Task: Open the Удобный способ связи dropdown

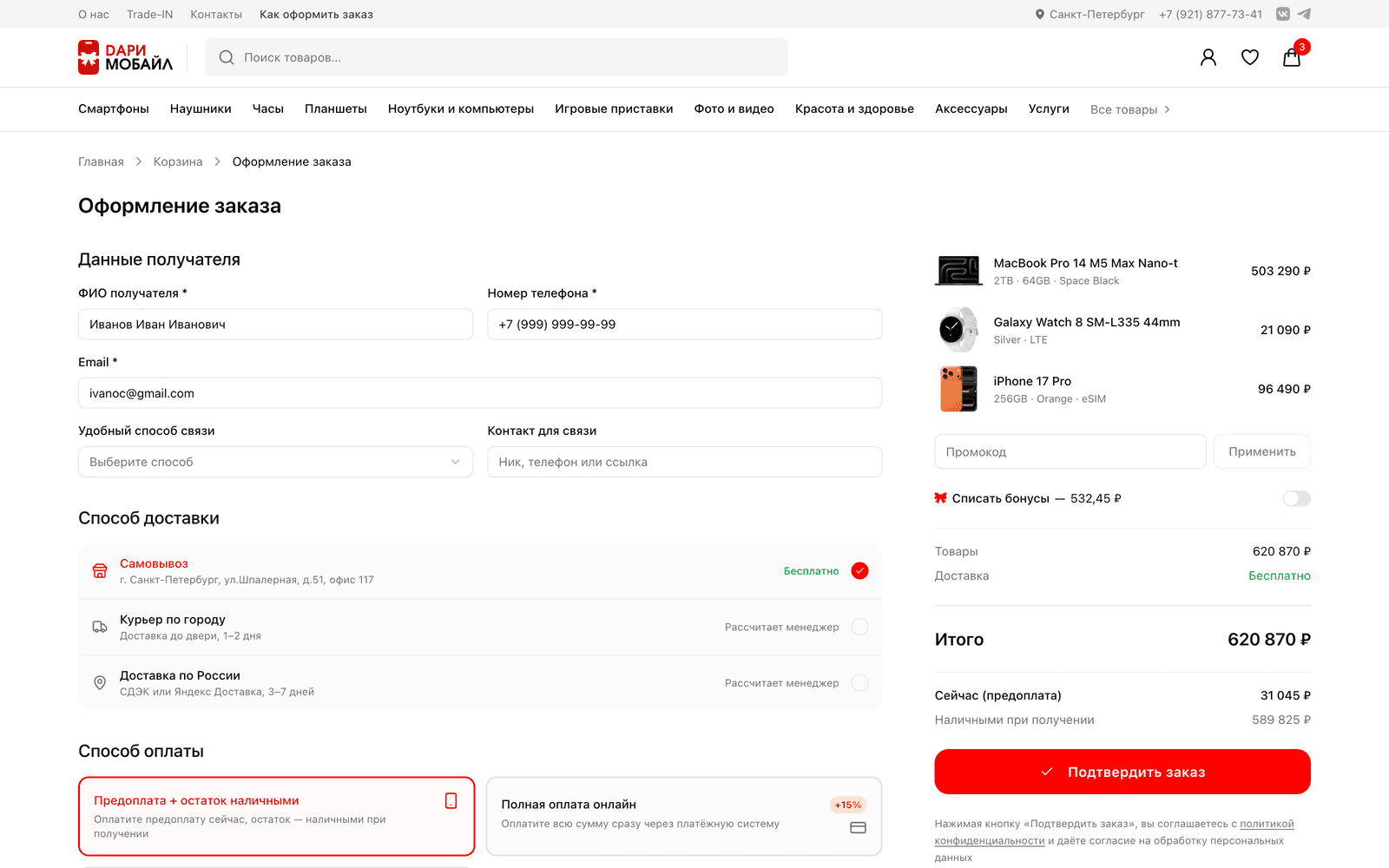Action: [275, 462]
